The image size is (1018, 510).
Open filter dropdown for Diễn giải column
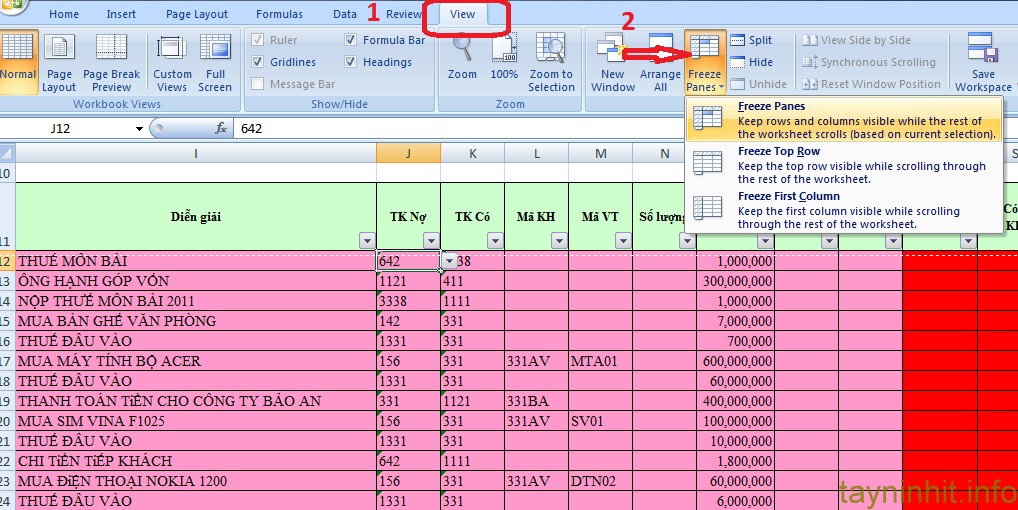pyautogui.click(x=366, y=241)
